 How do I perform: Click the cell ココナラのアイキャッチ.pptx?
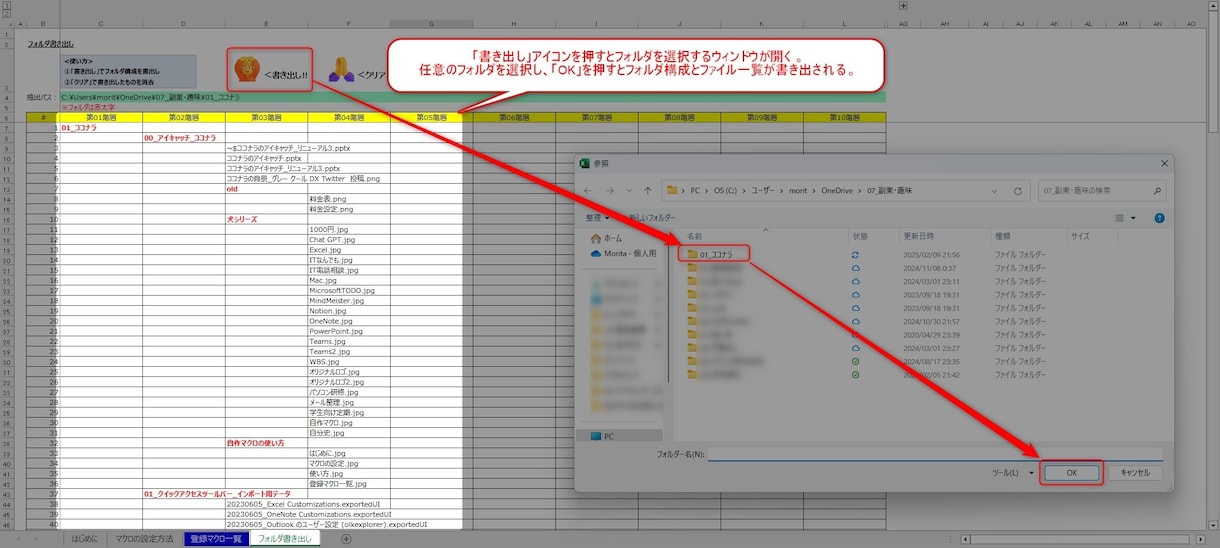264,158
